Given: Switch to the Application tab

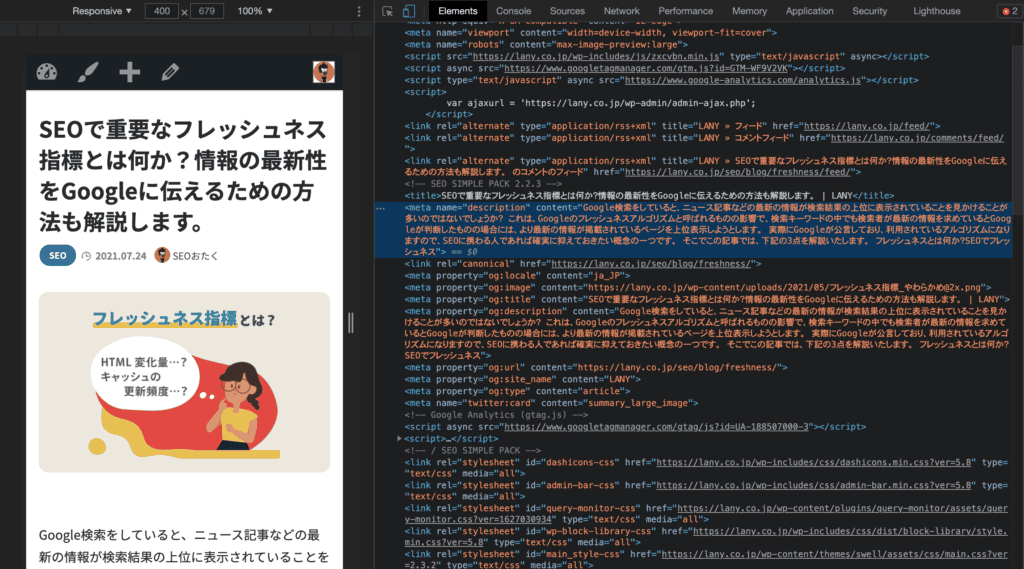Looking at the screenshot, I should (809, 11).
